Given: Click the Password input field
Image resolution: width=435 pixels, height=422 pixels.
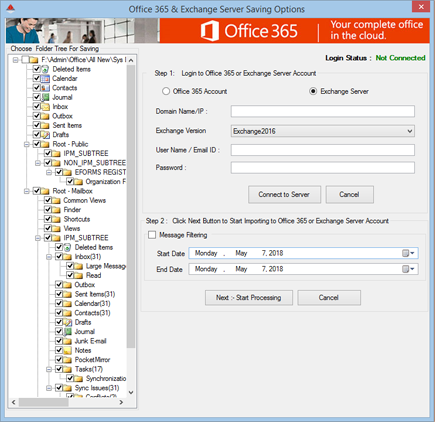Looking at the screenshot, I should [x=323, y=168].
